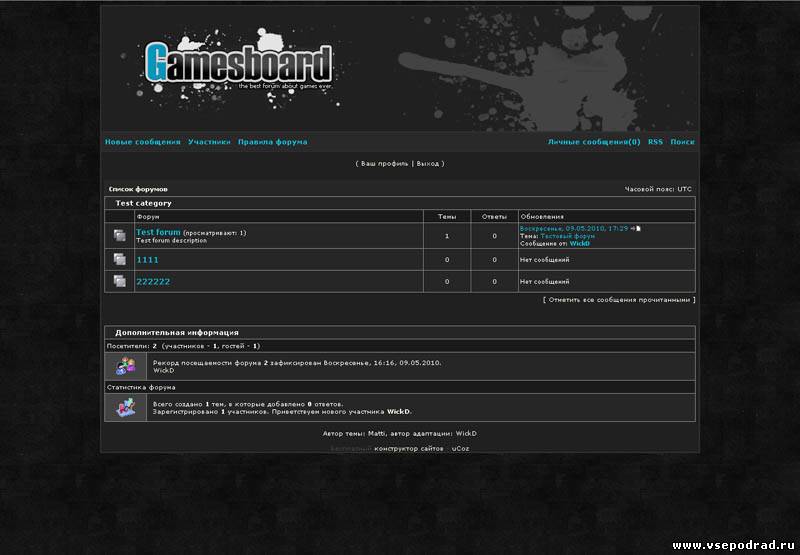Open the 1111 forum link
This screenshot has height=555, width=800.
tap(147, 260)
